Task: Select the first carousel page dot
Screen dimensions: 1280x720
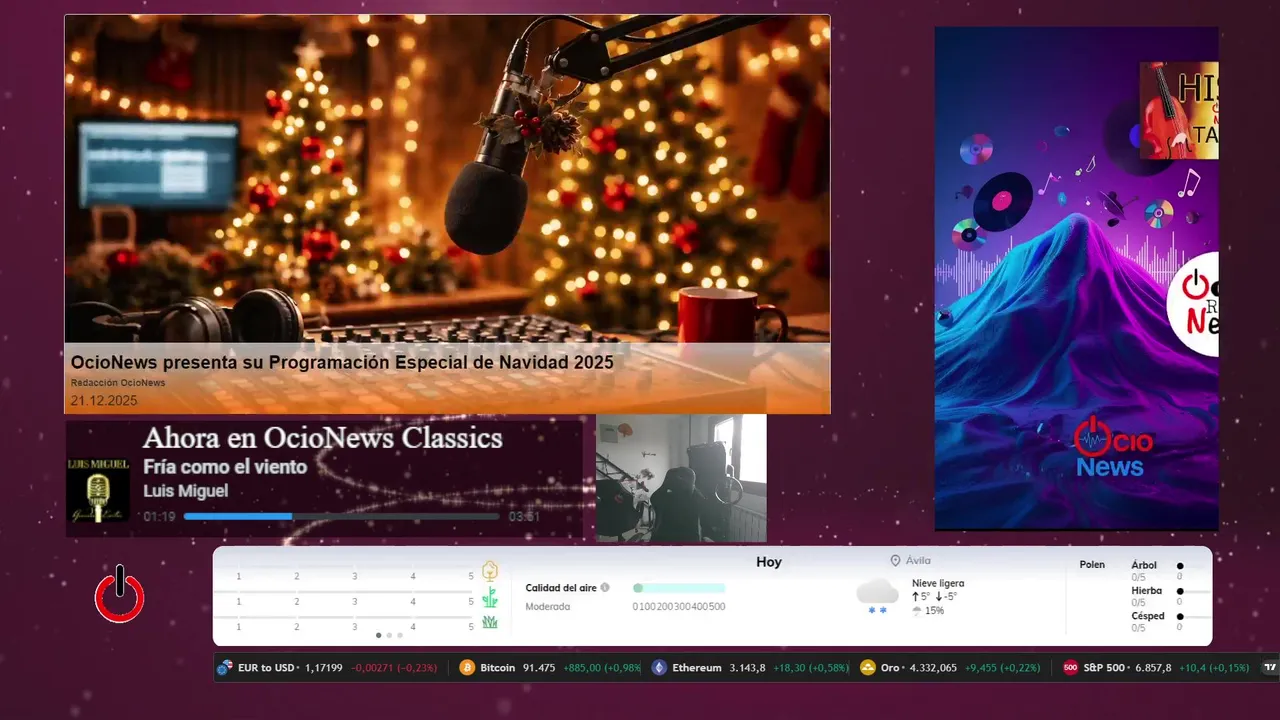Action: pyautogui.click(x=378, y=635)
